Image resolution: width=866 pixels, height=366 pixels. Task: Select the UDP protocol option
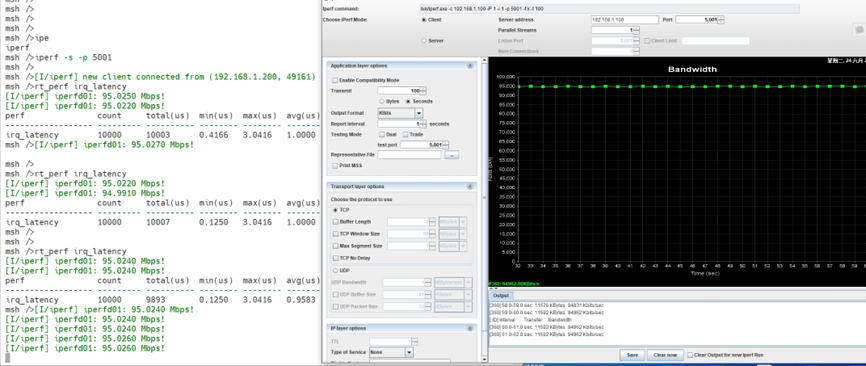pyautogui.click(x=335, y=270)
